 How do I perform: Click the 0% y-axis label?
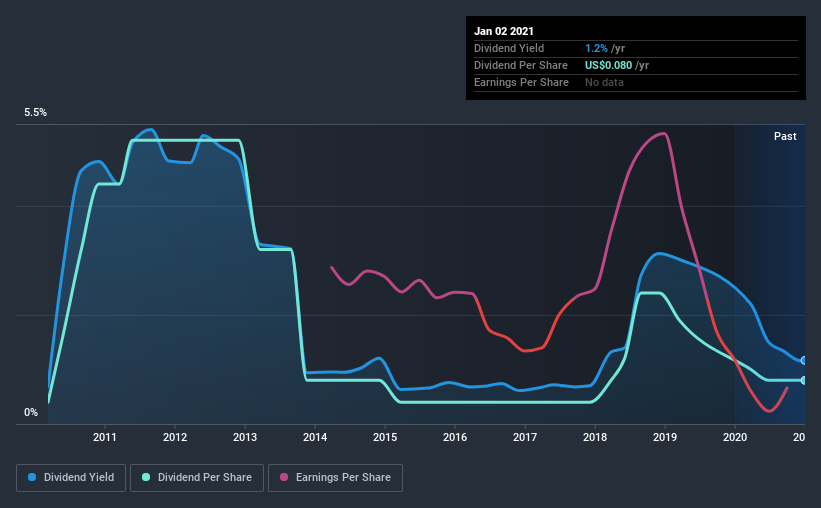tap(31, 413)
